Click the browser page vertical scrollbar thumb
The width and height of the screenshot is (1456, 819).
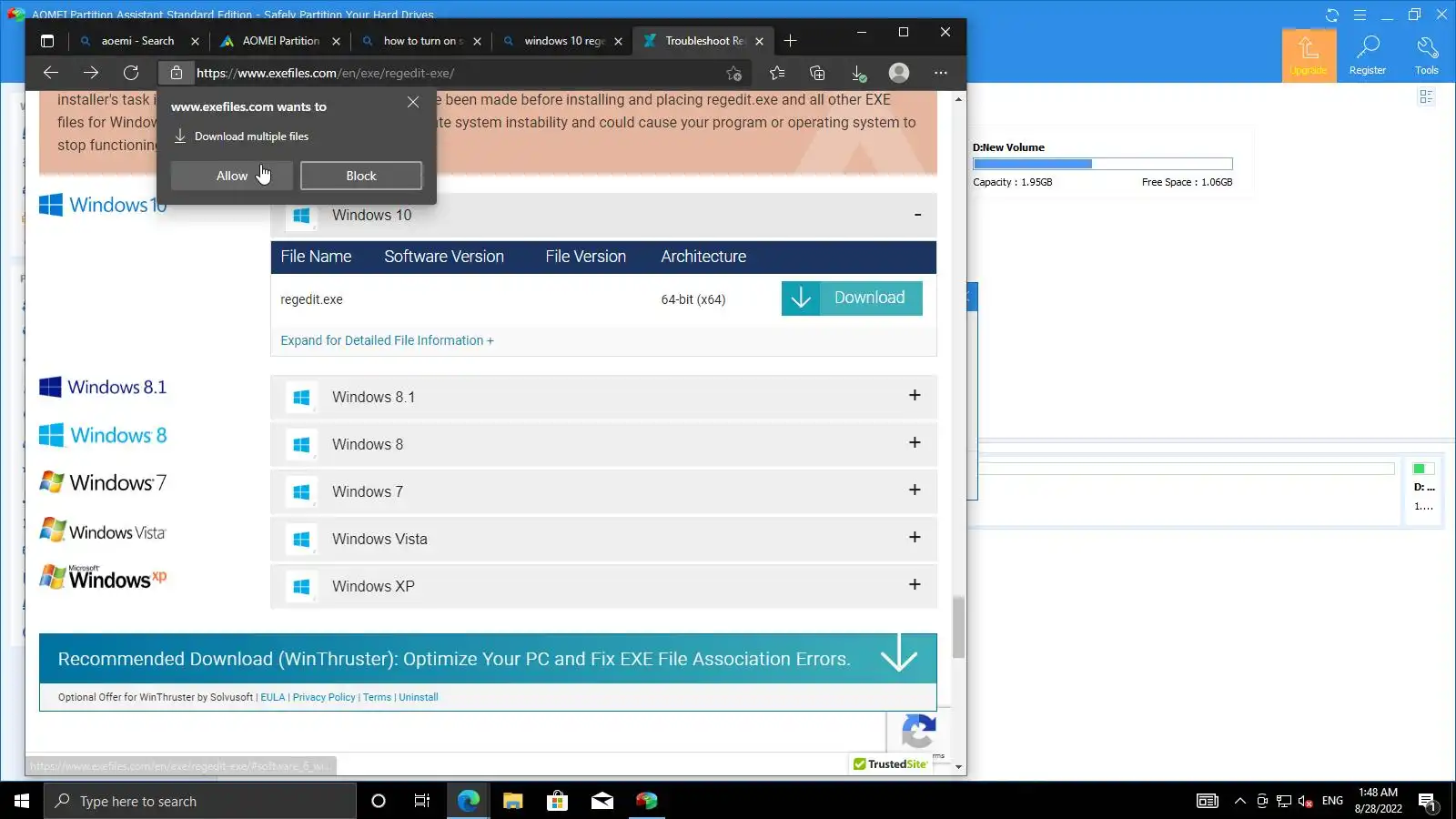point(958,628)
